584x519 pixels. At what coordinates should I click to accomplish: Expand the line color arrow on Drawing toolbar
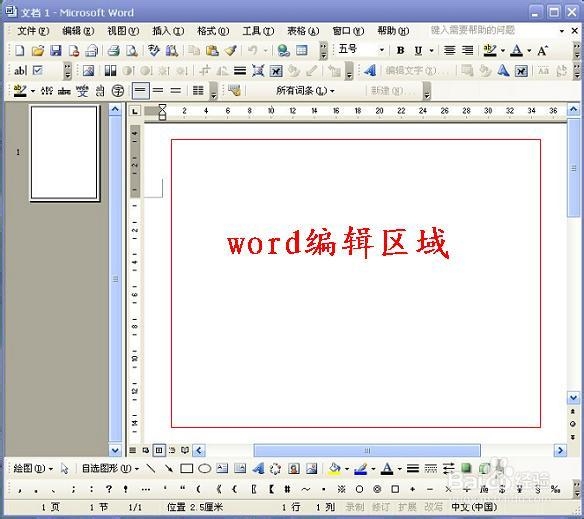pos(373,468)
